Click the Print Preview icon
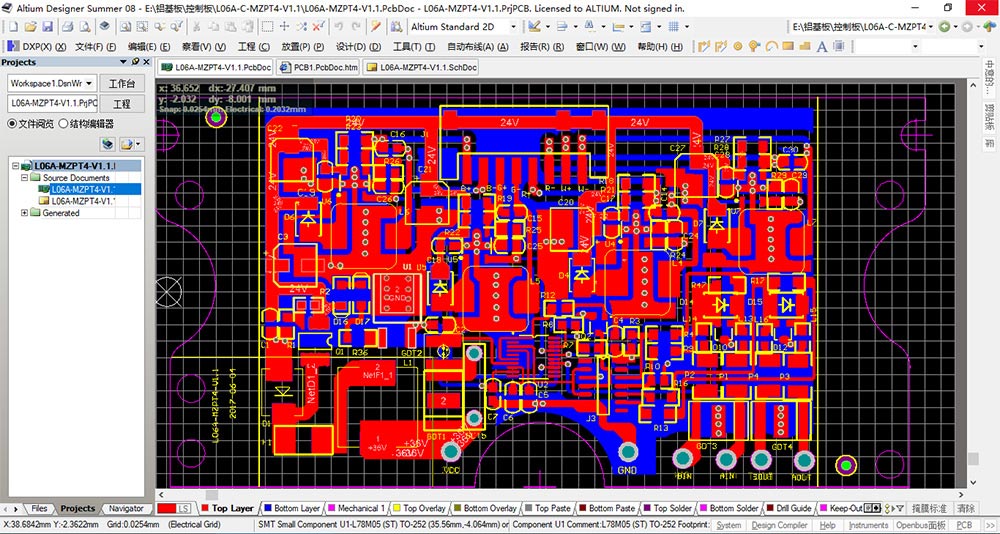Image resolution: width=1000 pixels, height=534 pixels. (x=84, y=27)
